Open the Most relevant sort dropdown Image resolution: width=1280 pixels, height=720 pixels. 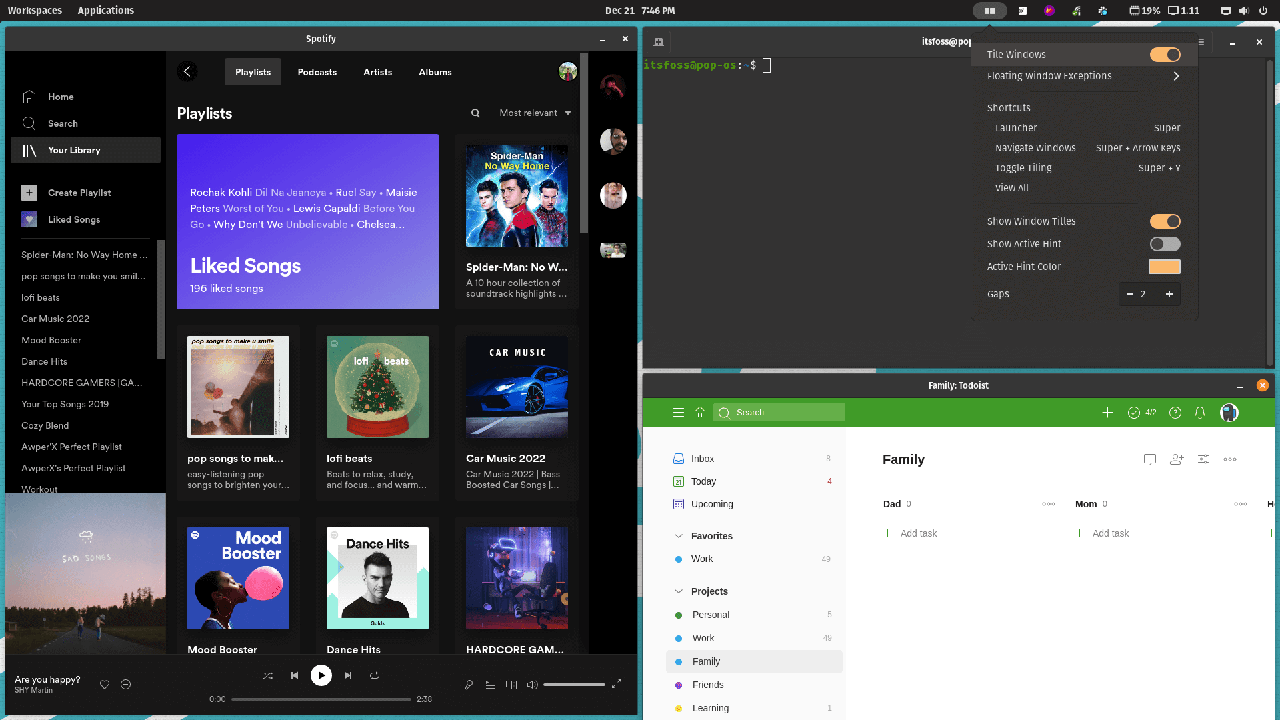[x=535, y=113]
